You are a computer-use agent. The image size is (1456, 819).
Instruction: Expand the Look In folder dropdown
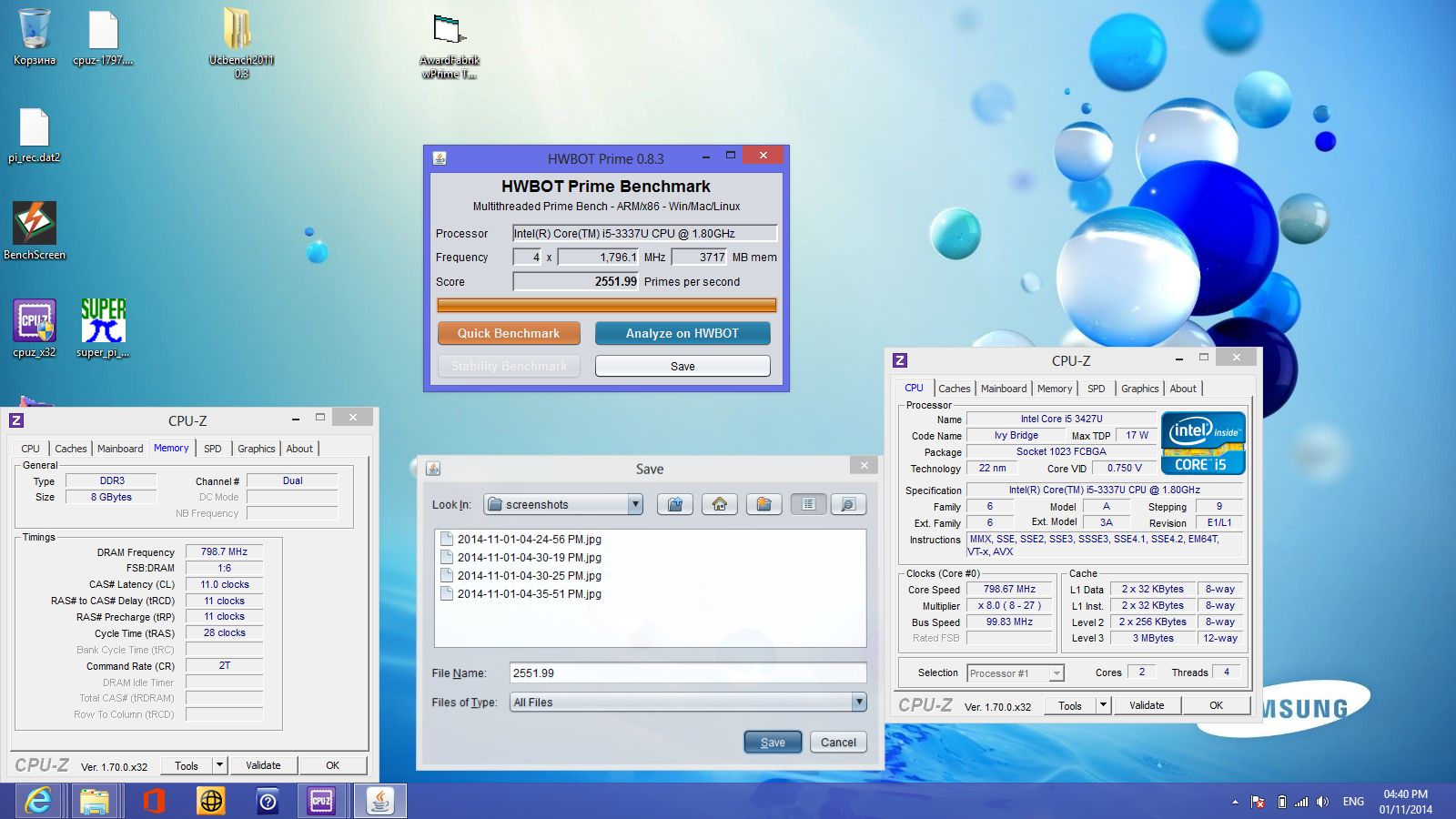tap(635, 504)
